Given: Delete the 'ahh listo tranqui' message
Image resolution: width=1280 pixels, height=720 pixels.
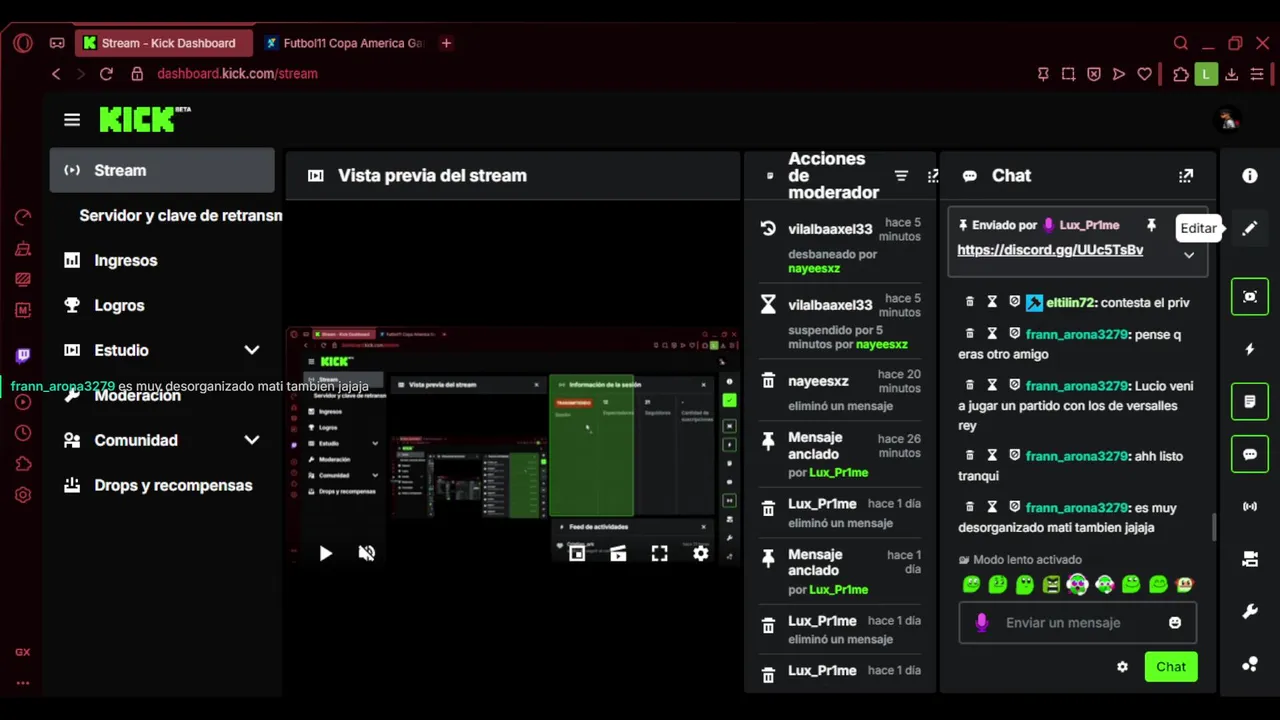Looking at the screenshot, I should [969, 456].
